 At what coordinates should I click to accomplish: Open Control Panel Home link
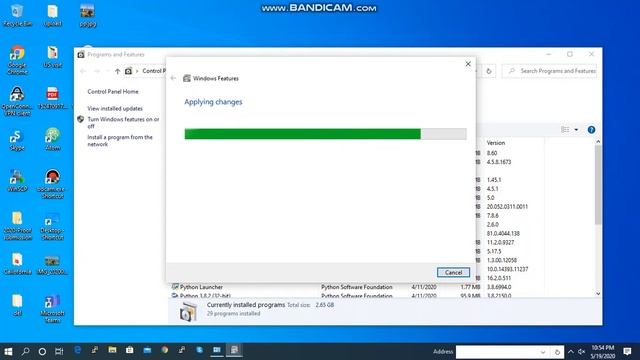click(113, 91)
